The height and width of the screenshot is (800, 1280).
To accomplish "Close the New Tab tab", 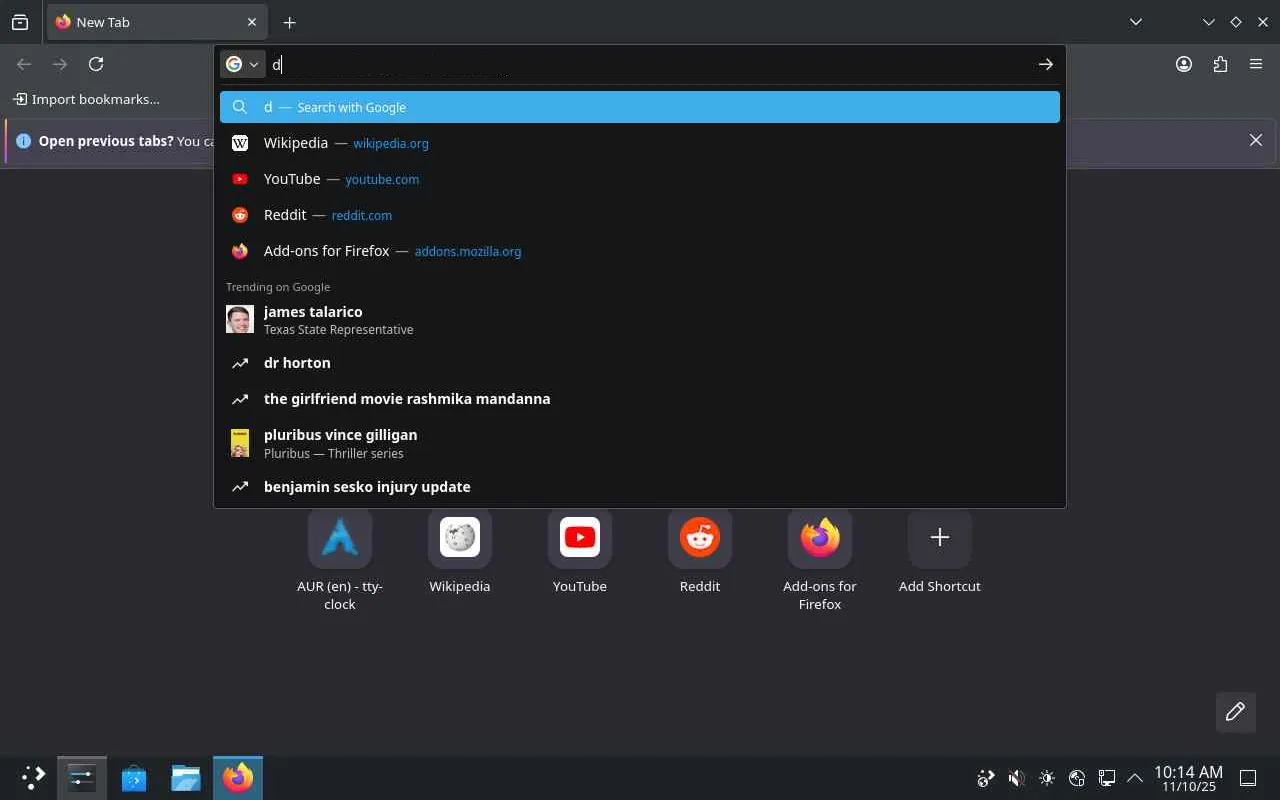I will [252, 22].
